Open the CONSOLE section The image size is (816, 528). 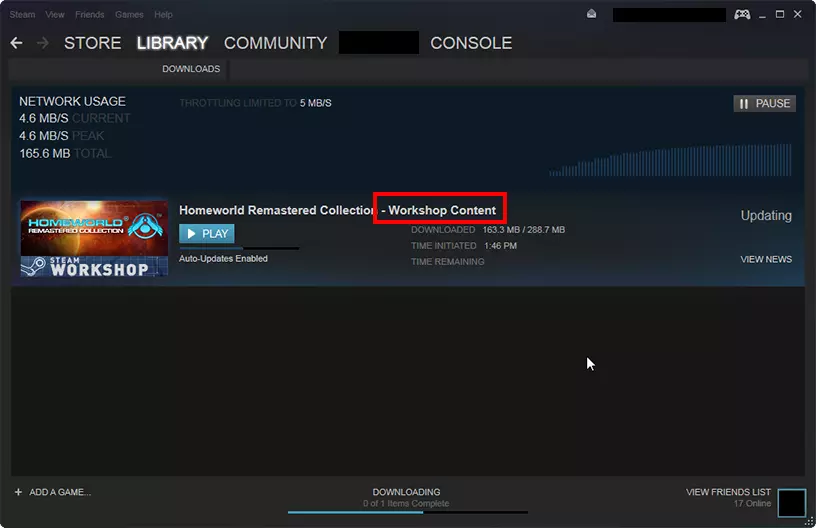click(x=471, y=43)
